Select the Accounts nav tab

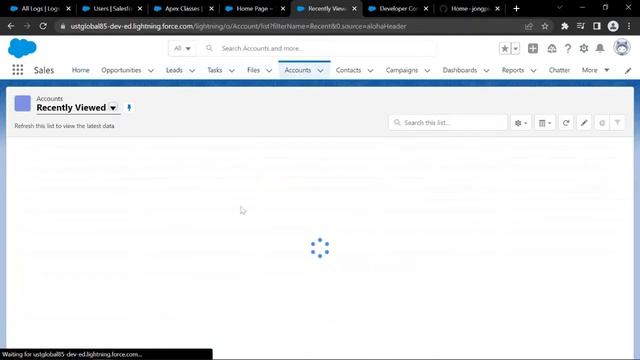[x=298, y=70]
